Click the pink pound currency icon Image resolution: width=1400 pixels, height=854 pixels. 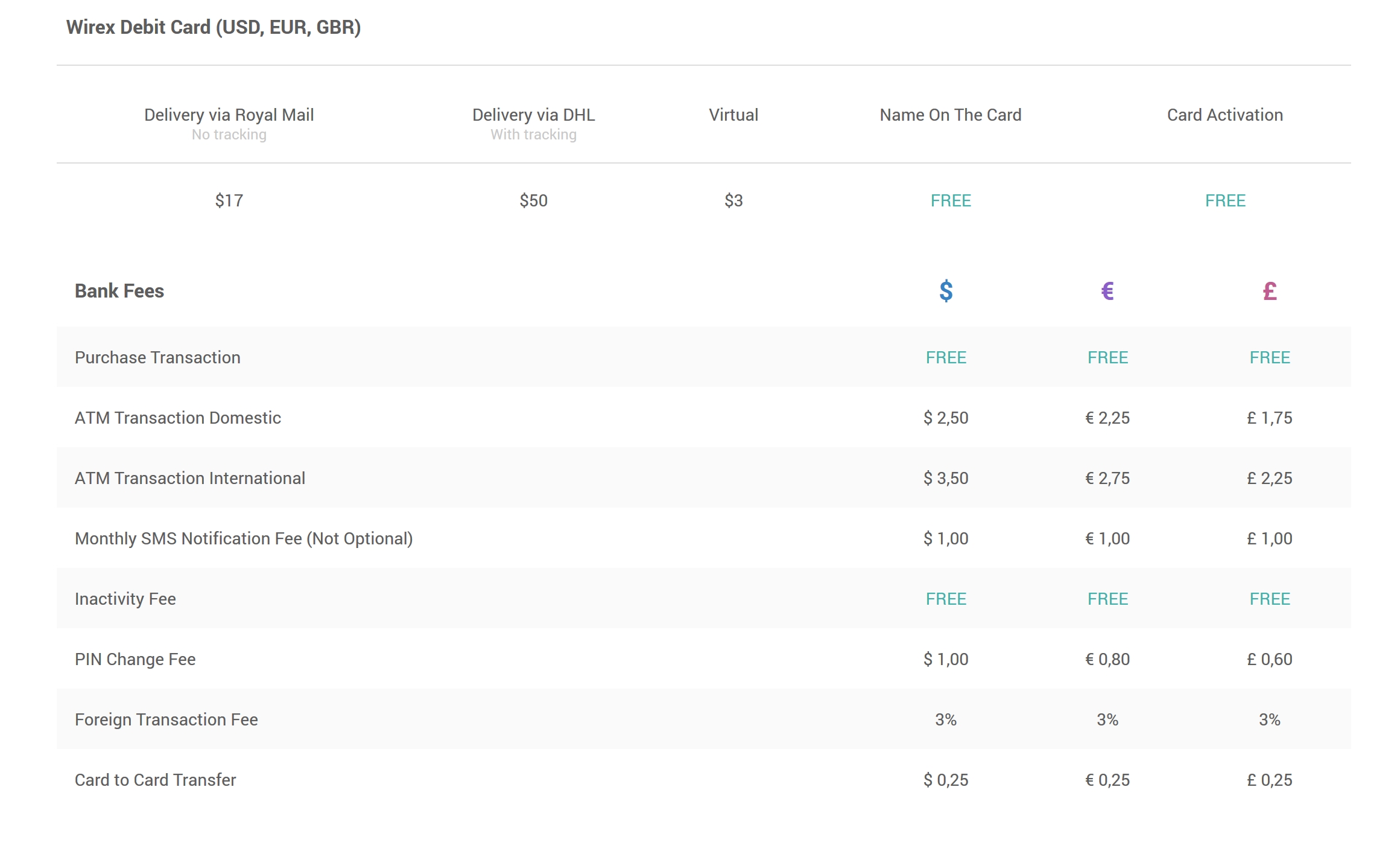point(1270,291)
